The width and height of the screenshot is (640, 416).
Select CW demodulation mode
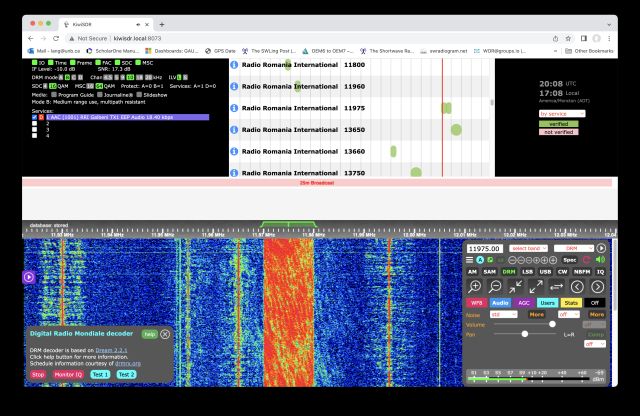coord(562,272)
